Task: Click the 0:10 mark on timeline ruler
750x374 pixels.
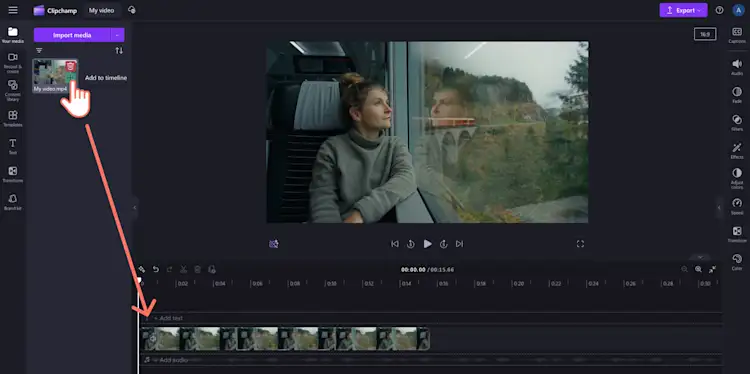Action: 332,284
